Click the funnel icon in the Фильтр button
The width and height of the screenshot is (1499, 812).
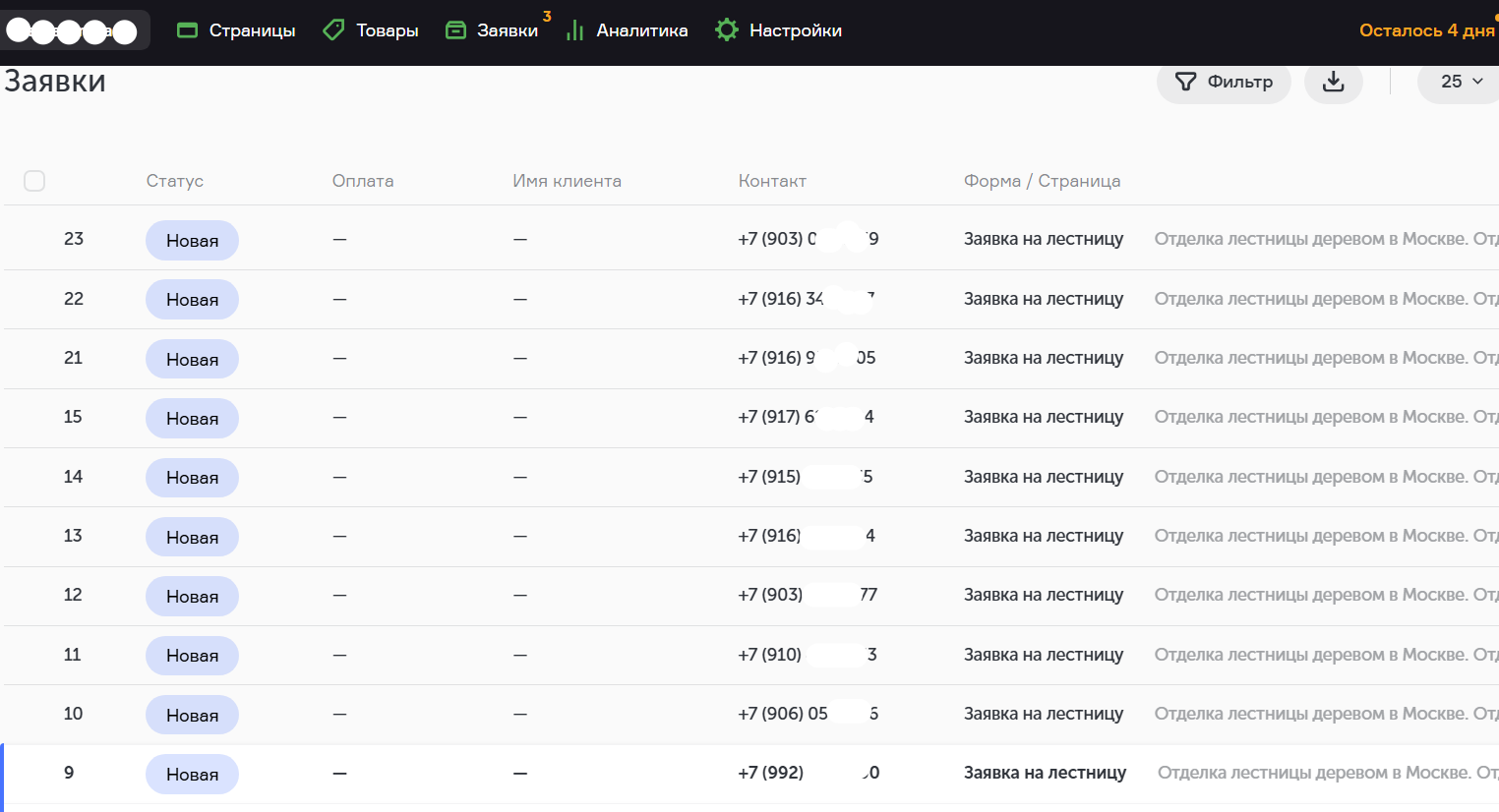(1186, 82)
